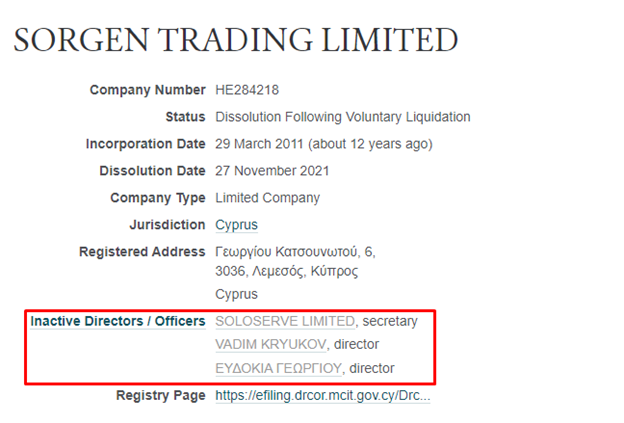The image size is (624, 423).
Task: Click the Jurisdiction label
Action: click(168, 225)
